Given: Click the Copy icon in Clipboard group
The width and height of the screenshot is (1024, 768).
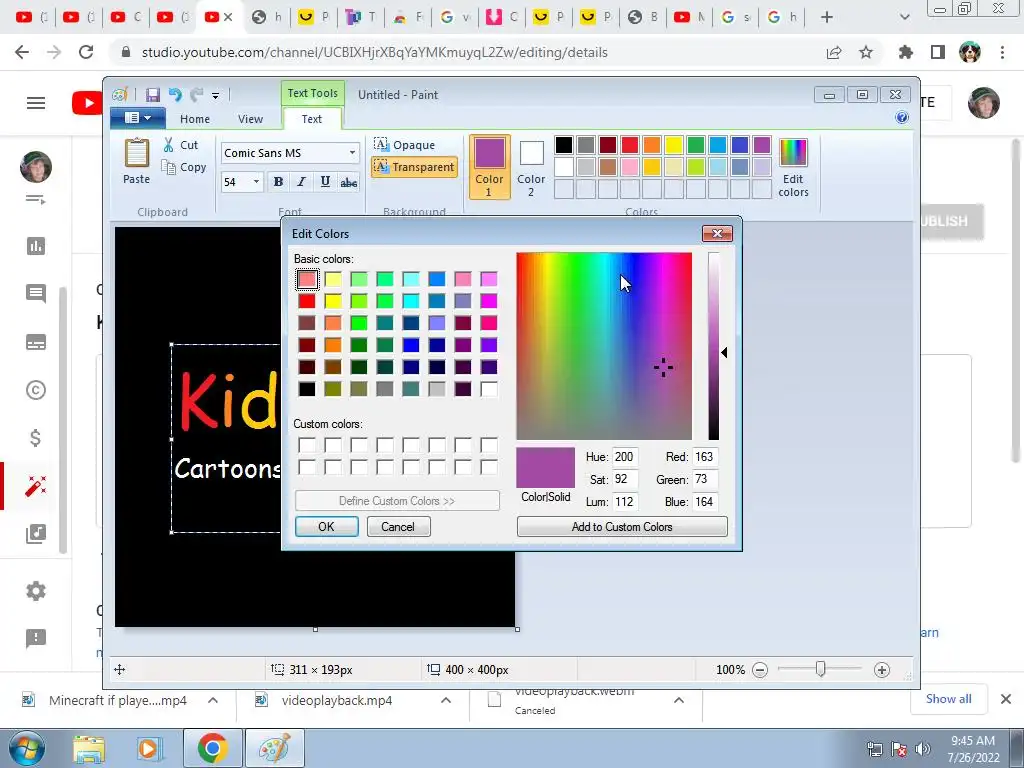Looking at the screenshot, I should (168, 167).
